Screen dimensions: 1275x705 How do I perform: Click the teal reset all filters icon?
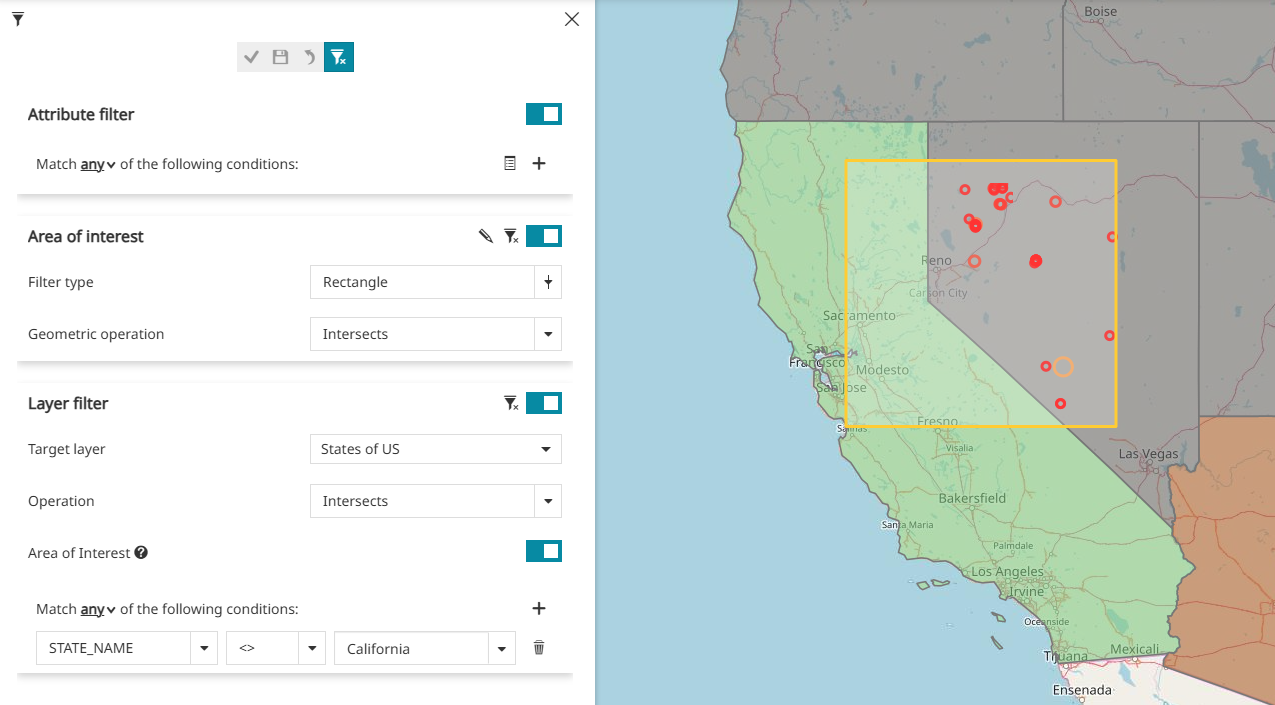coord(339,58)
